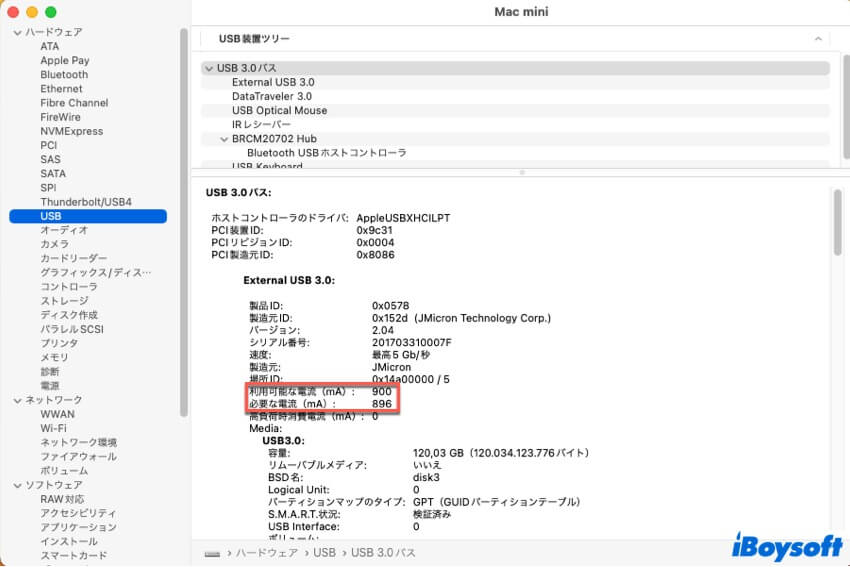This screenshot has width=850, height=567.
Task: Collapse the BRCM20702 Hub node
Action: click(x=224, y=139)
